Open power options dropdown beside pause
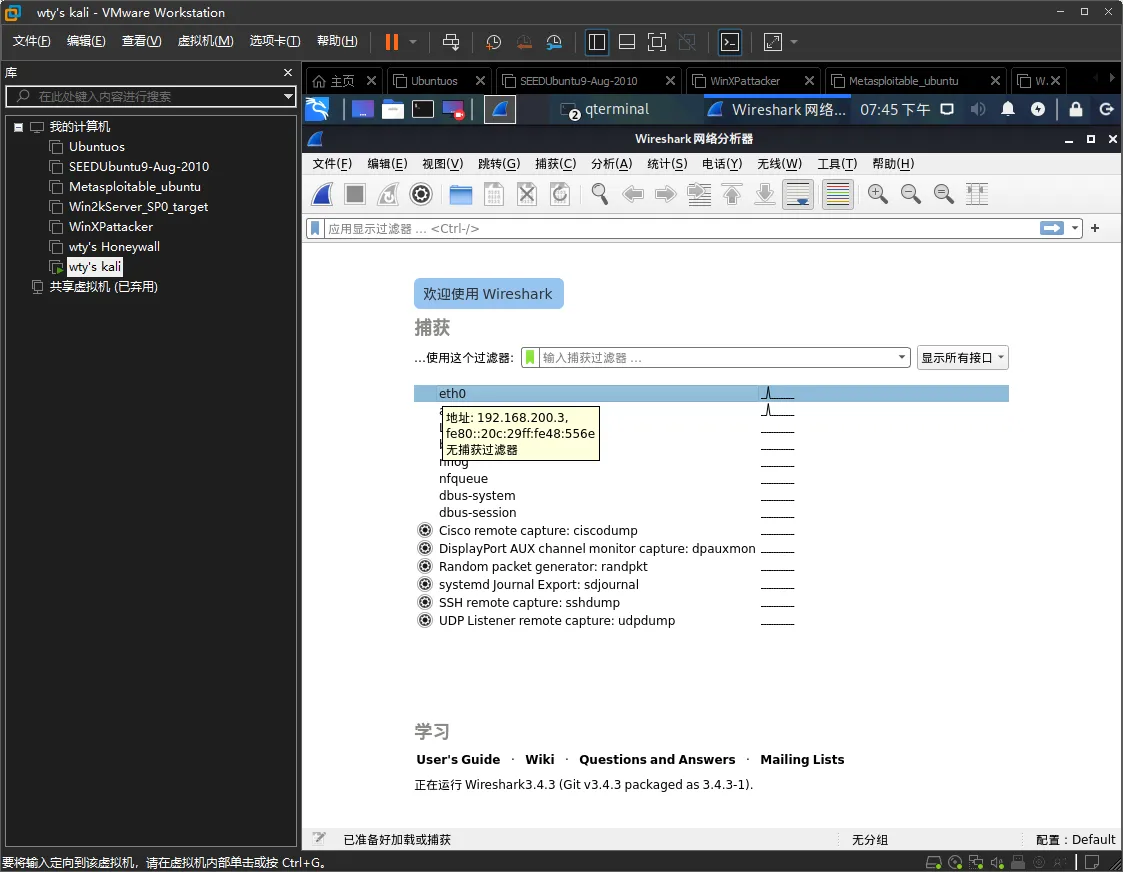Screen dimensions: 1123x872 coord(413,42)
